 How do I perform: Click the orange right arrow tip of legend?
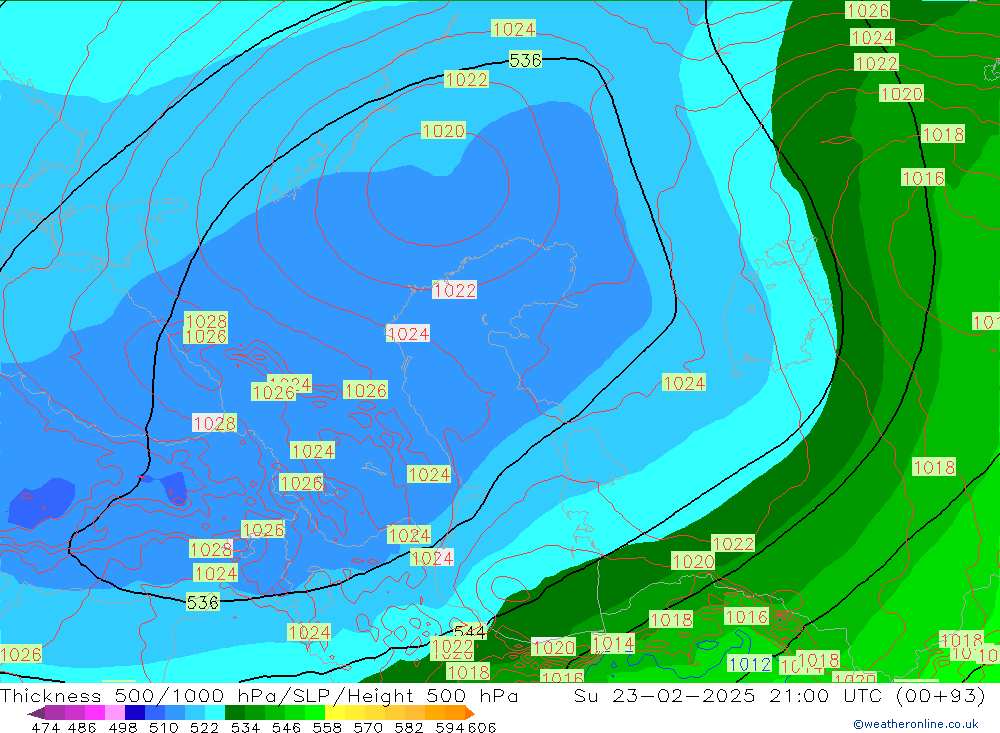click(x=470, y=713)
